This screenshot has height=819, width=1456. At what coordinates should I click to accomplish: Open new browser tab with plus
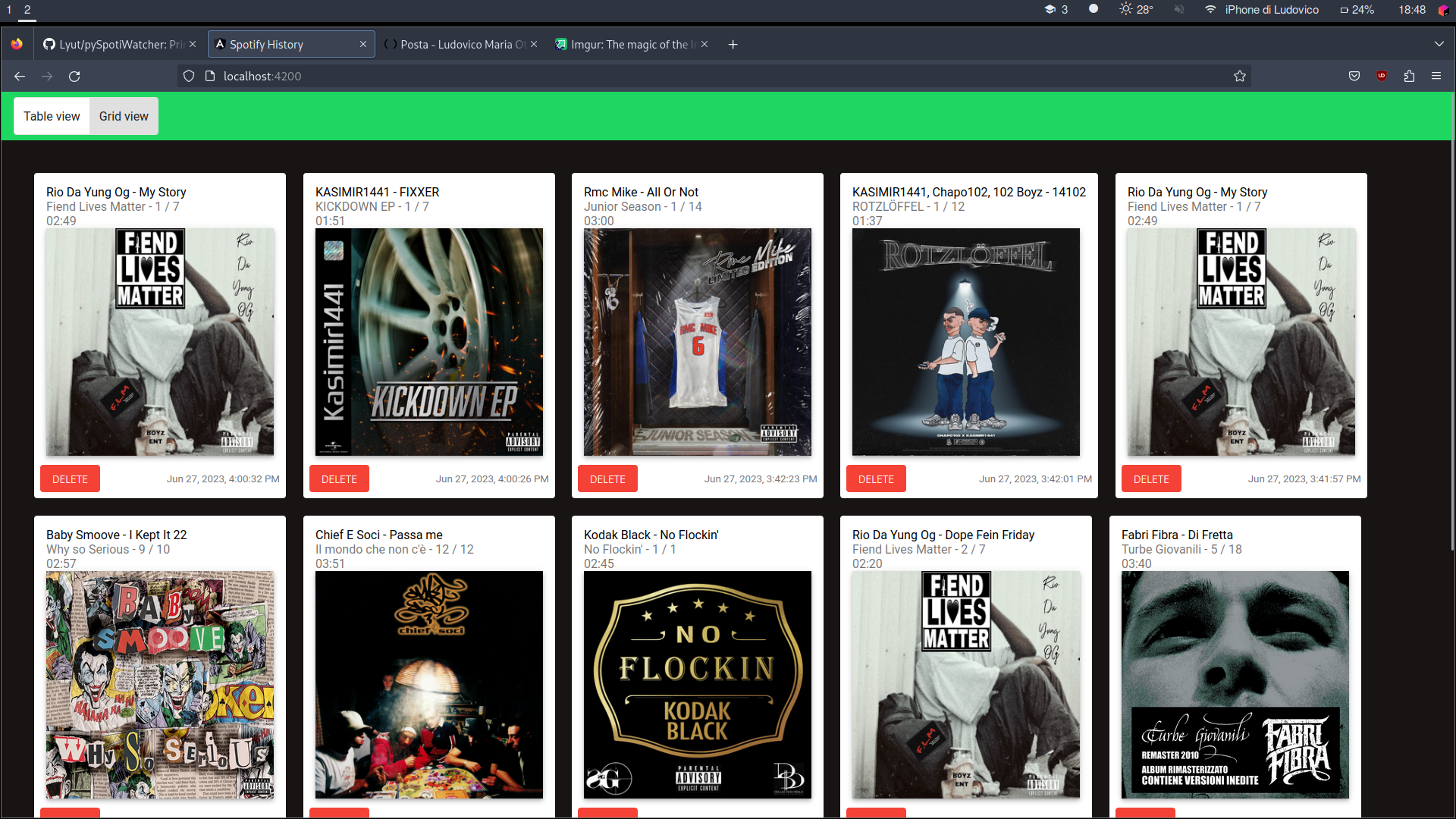(733, 45)
